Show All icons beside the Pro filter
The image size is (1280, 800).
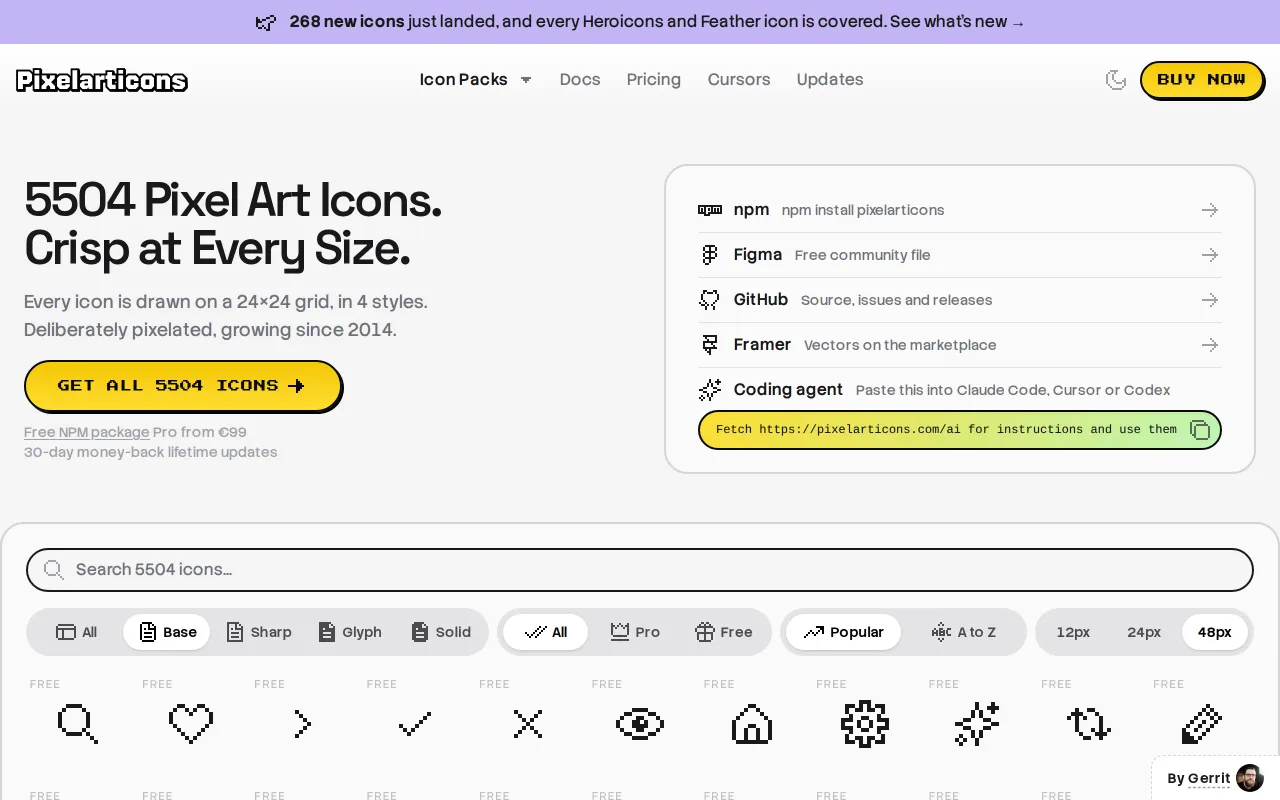click(546, 632)
